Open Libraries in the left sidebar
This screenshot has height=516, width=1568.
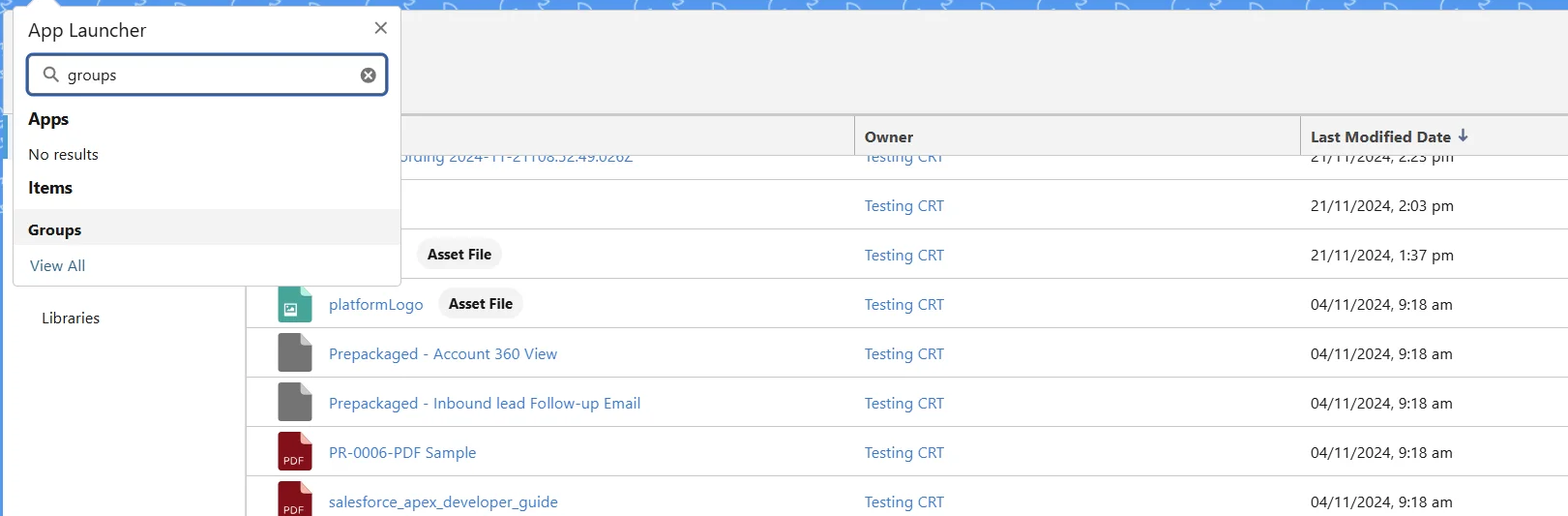click(x=71, y=318)
